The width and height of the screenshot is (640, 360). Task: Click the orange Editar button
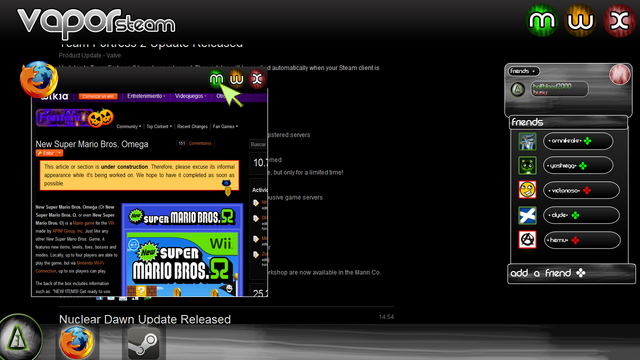point(46,153)
